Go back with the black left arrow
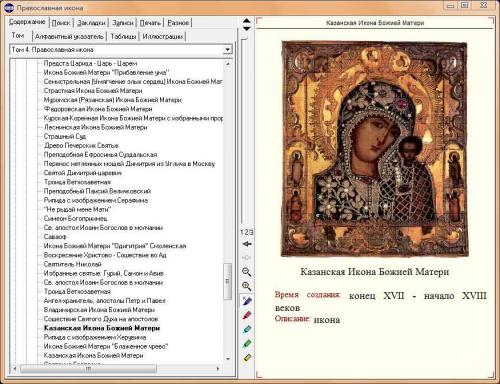Viewport: 500px width, 384px height. coord(247,244)
